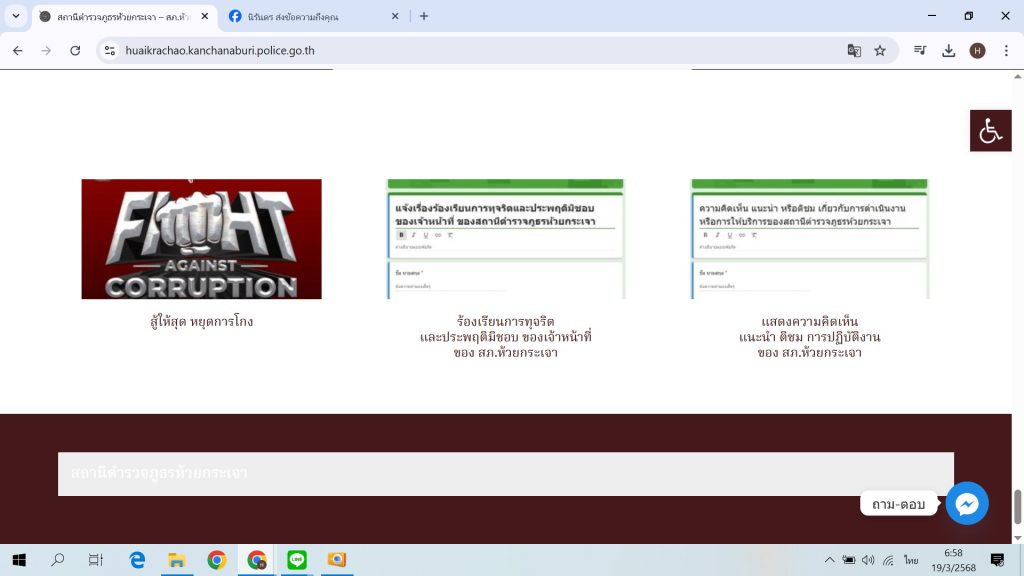Click the Messenger chat bubble icon

tap(966, 504)
